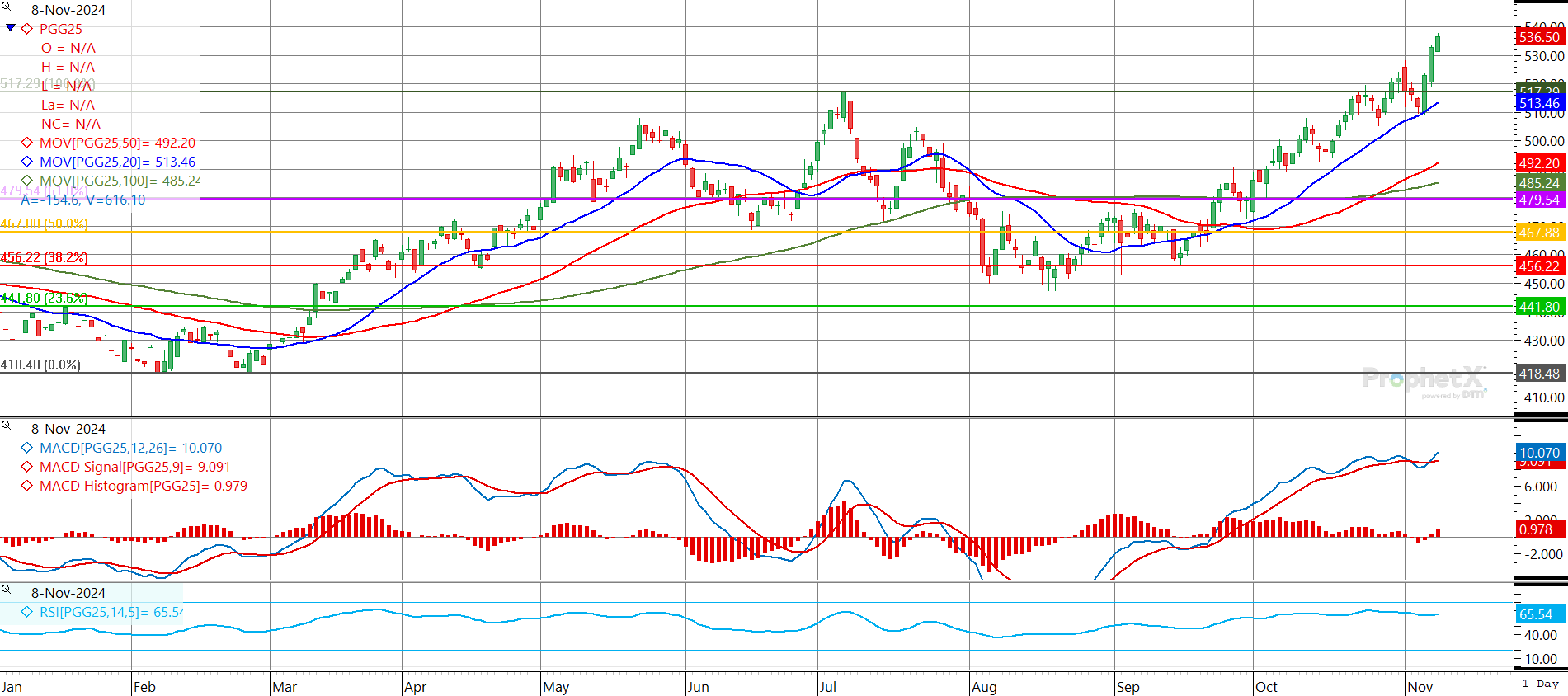Click the blue 10.070 MACD value tag

[x=1539, y=453]
